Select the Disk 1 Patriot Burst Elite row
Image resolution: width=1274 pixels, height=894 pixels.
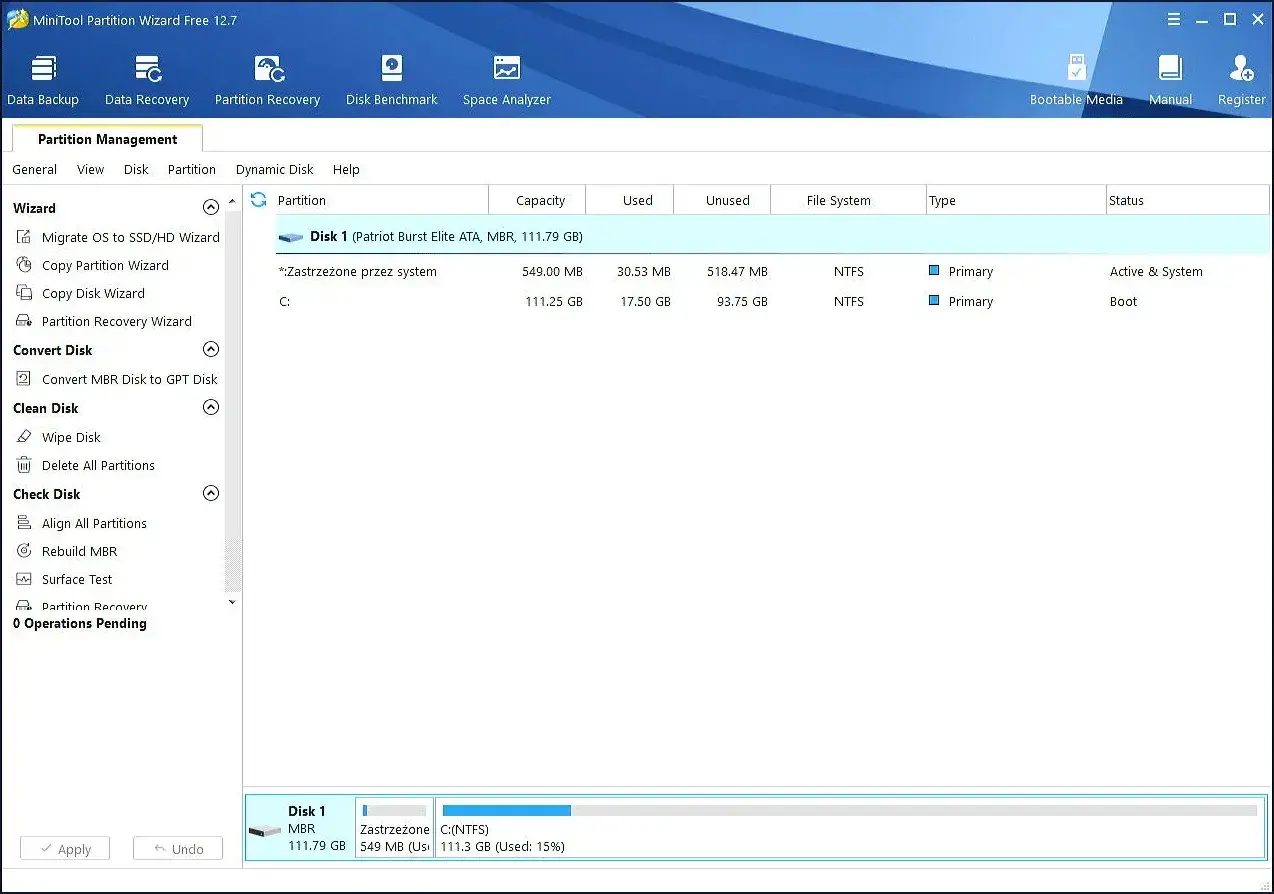tap(772, 237)
